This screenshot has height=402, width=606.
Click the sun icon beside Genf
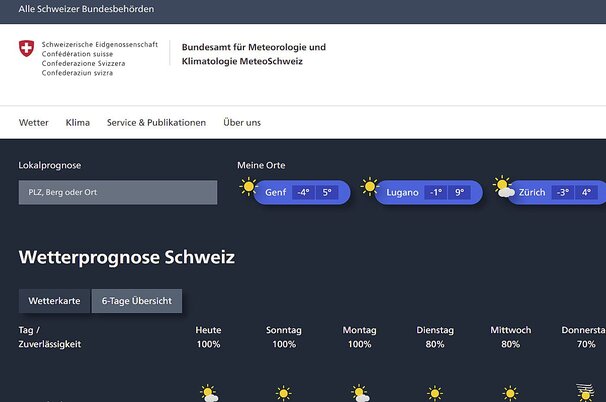pos(248,186)
